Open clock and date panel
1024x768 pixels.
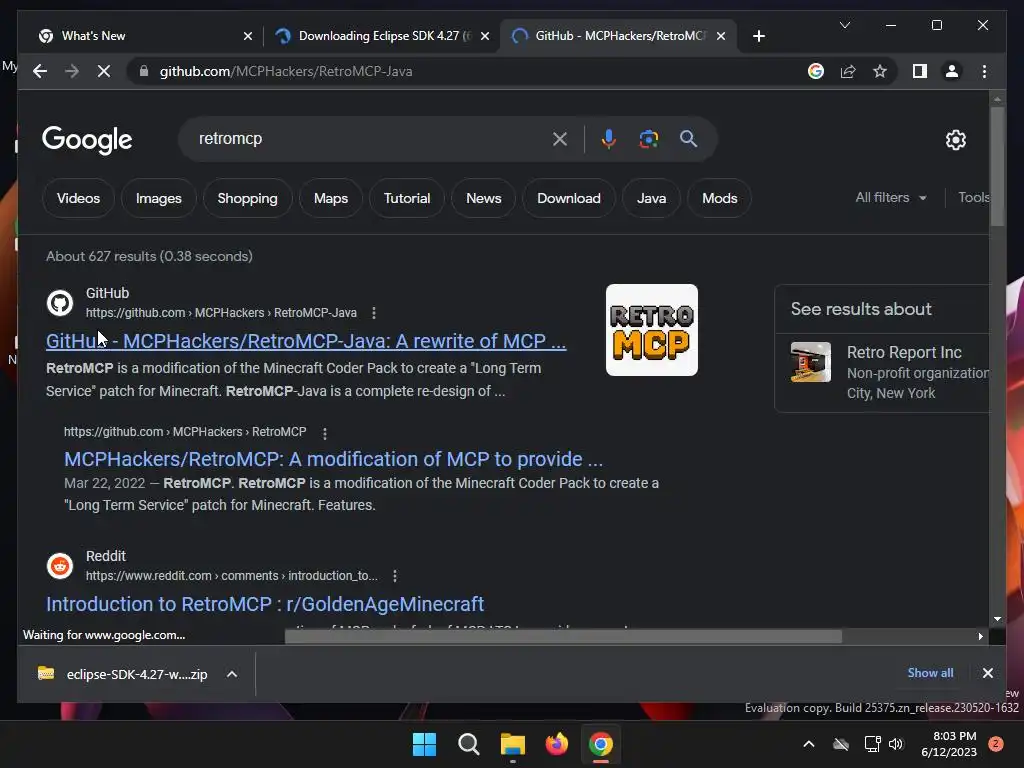point(949,744)
